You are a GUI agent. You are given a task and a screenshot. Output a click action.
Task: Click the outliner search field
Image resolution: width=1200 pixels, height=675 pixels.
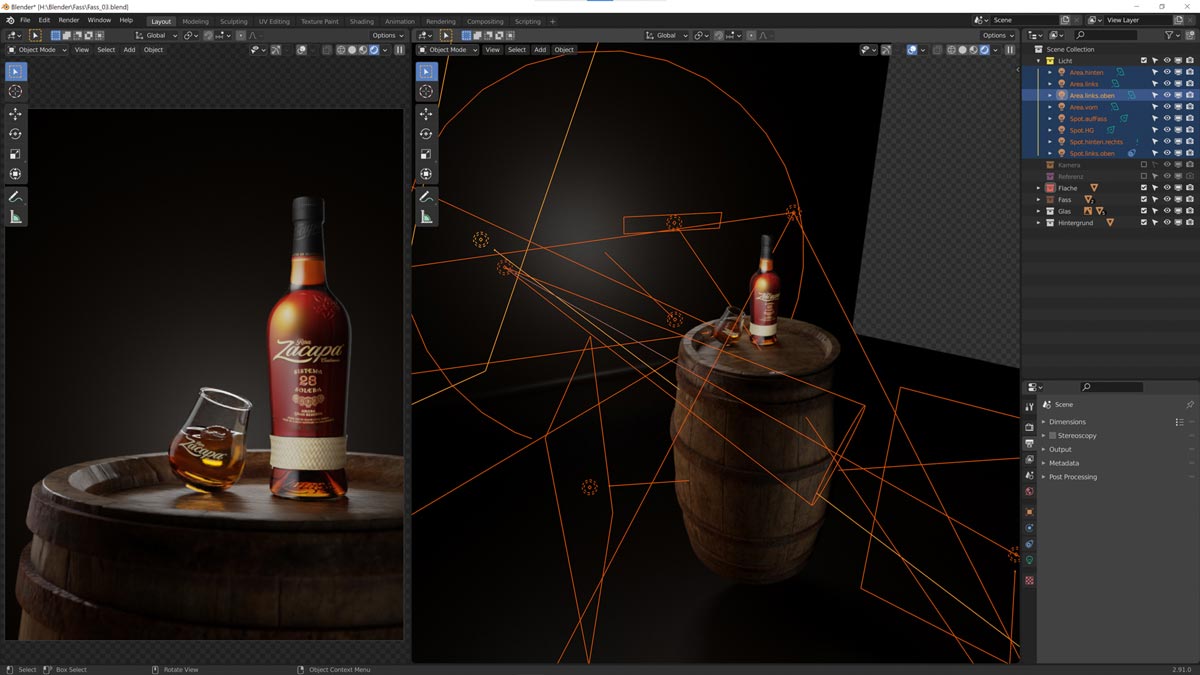point(1105,35)
